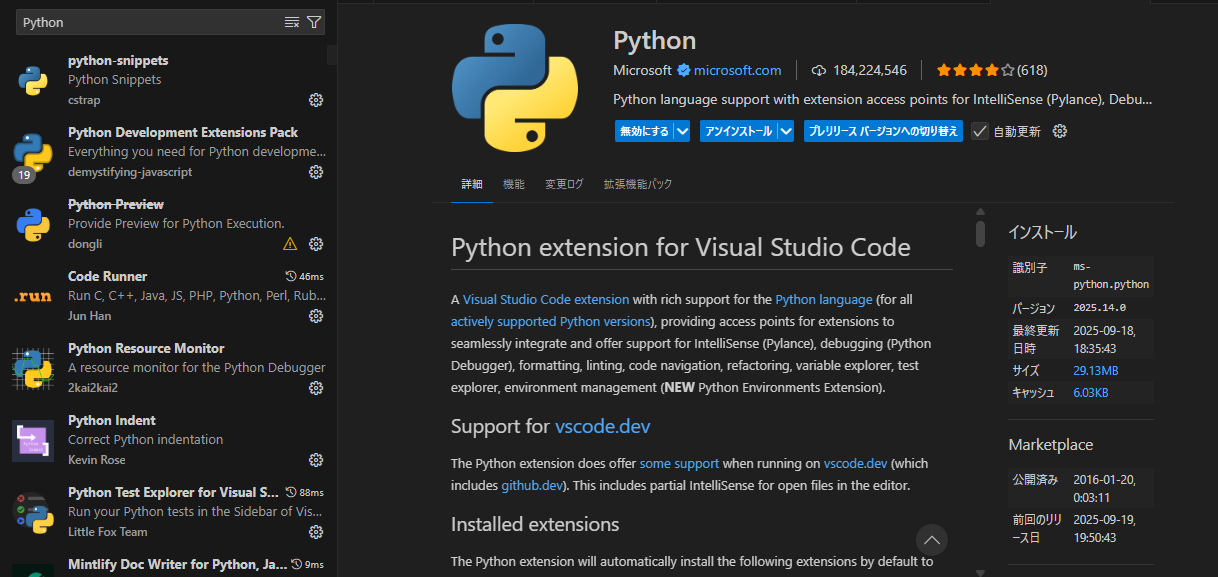Click the scroll-to-top arrow button
The height and width of the screenshot is (577, 1218).
pos(932,540)
